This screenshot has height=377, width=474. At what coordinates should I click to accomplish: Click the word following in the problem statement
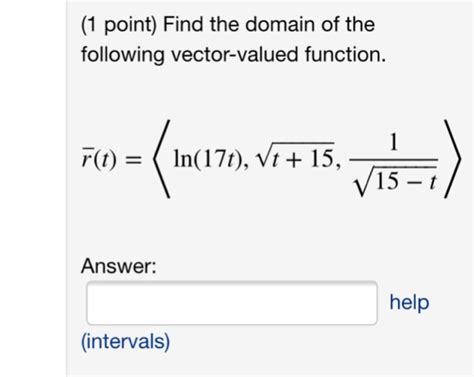click(x=123, y=55)
